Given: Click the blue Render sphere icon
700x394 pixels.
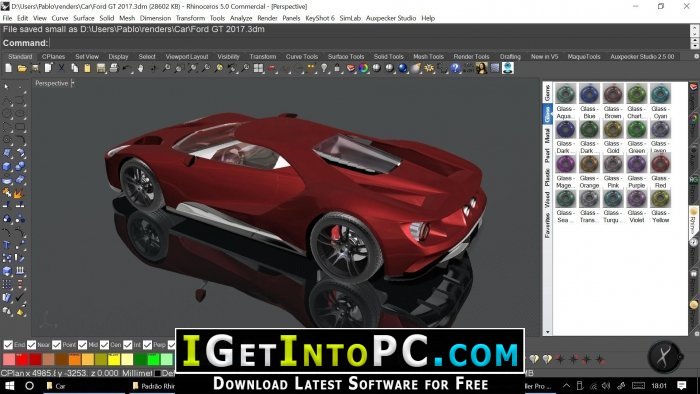Looking at the screenshot, I should coord(403,68).
